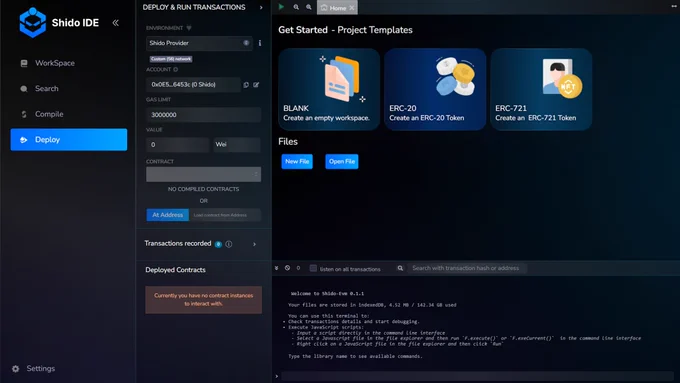The height and width of the screenshot is (383, 680).
Task: Focus the Value input field
Action: [178, 144]
